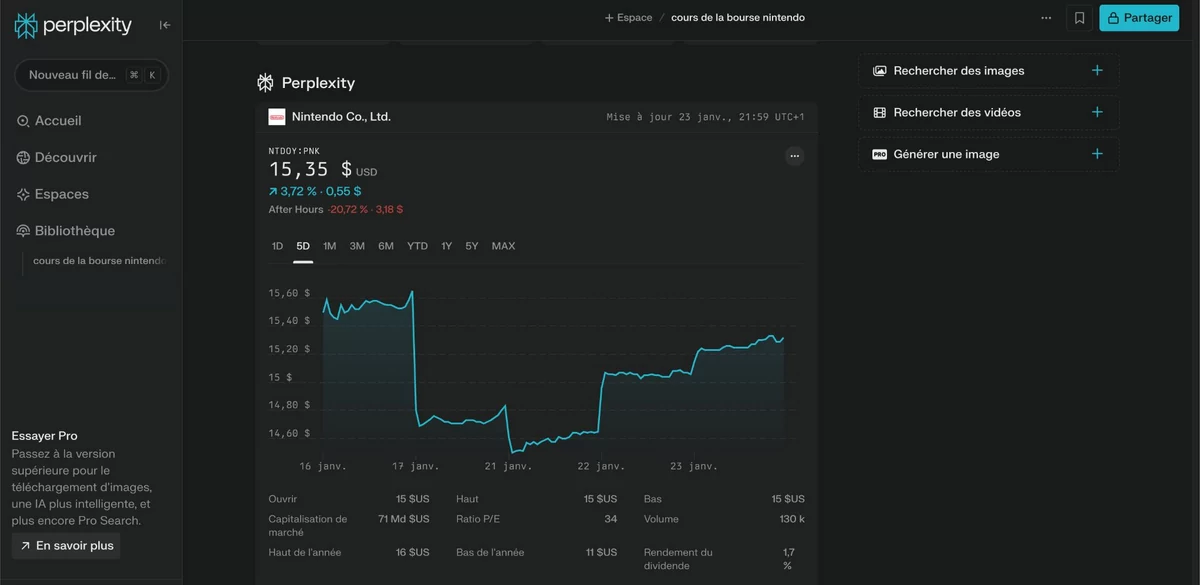Click the Volume value 130 k
Viewport: 1200px width, 585px height.
point(792,519)
